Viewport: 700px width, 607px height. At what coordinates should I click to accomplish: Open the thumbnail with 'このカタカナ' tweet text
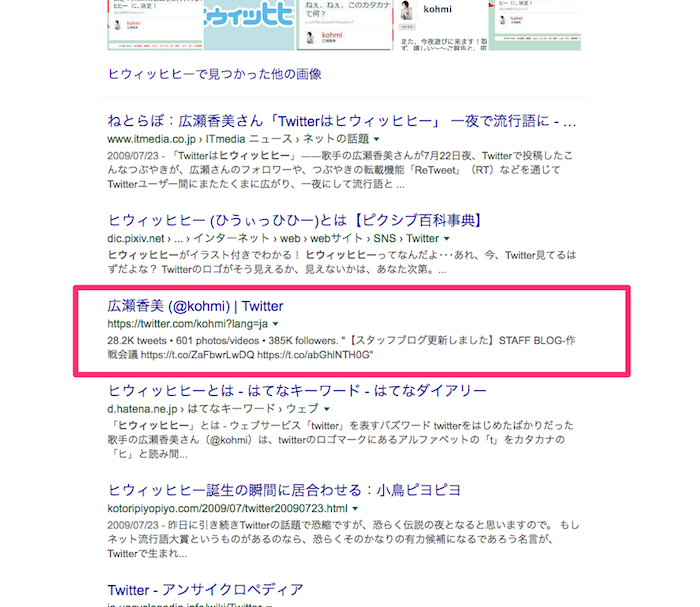click(x=343, y=24)
